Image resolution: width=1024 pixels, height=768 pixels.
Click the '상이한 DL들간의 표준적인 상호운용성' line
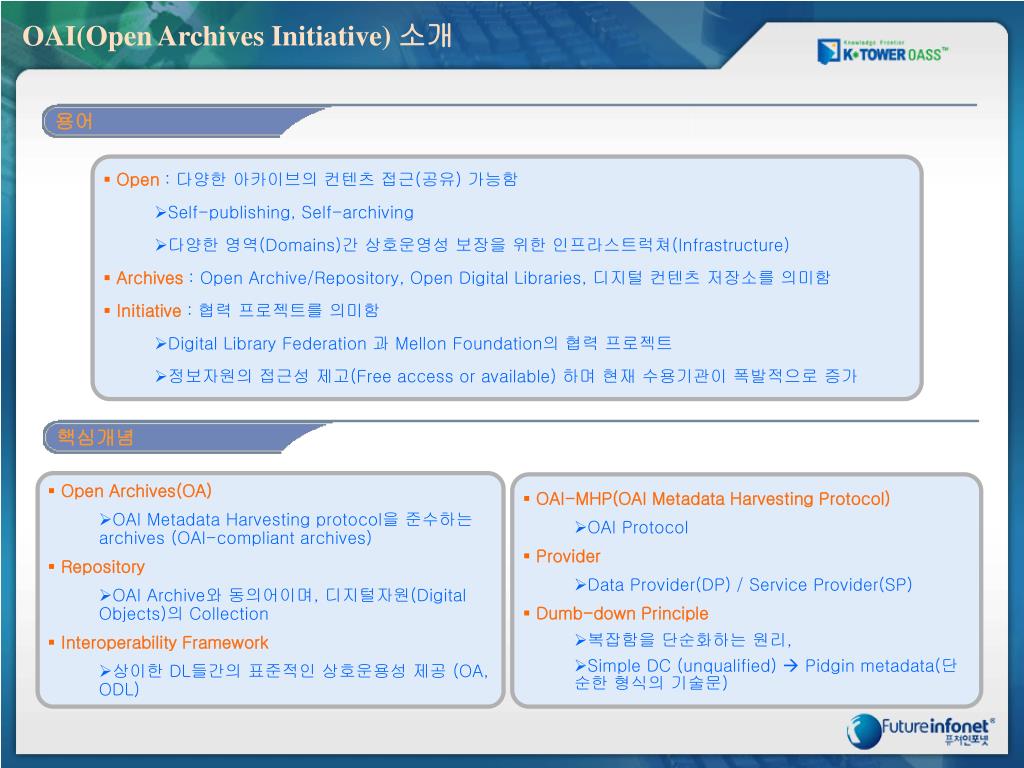[294, 680]
